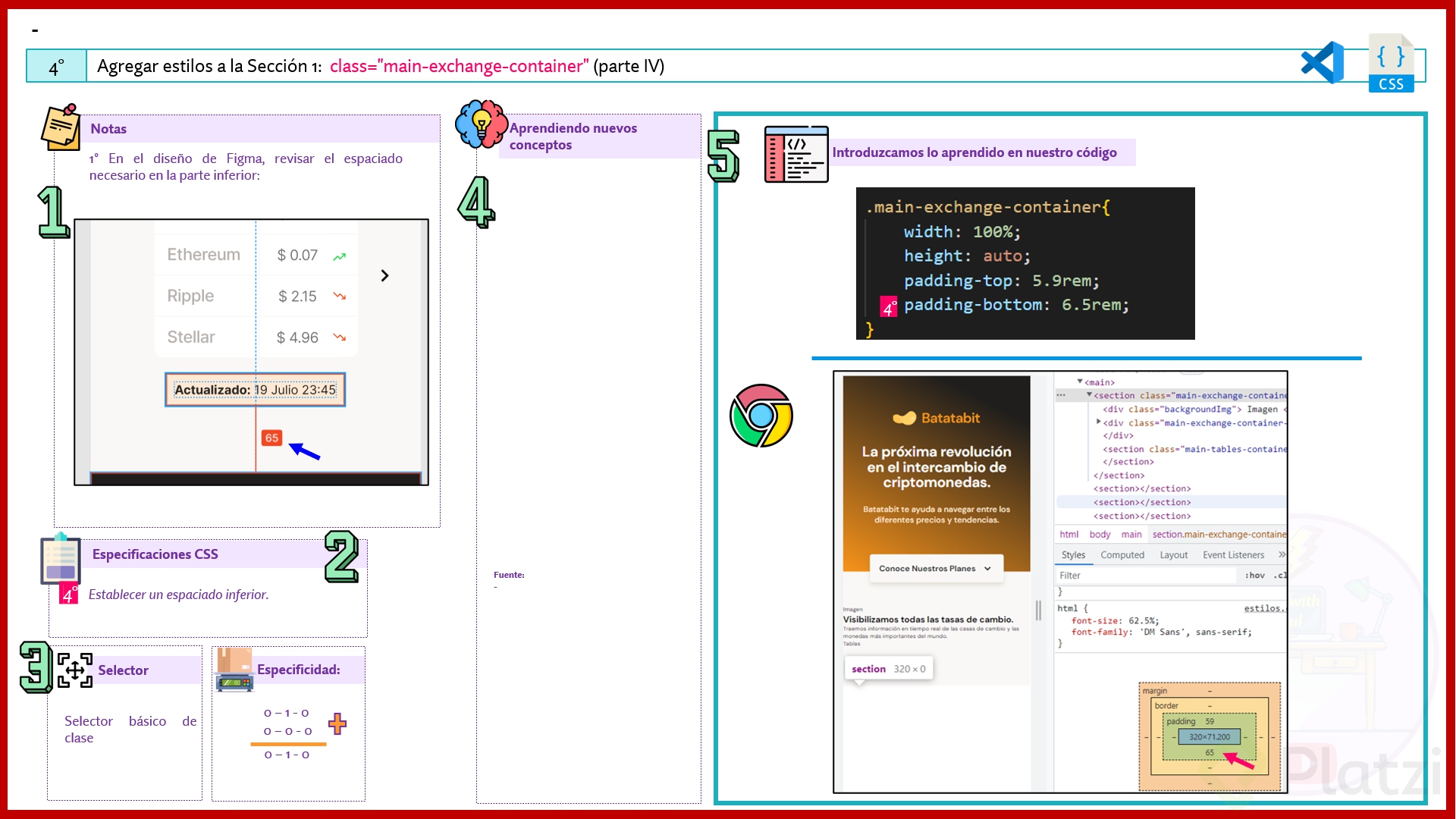Open the Event Listeners tab in DevTools
The width and height of the screenshot is (1456, 819).
point(1233,555)
